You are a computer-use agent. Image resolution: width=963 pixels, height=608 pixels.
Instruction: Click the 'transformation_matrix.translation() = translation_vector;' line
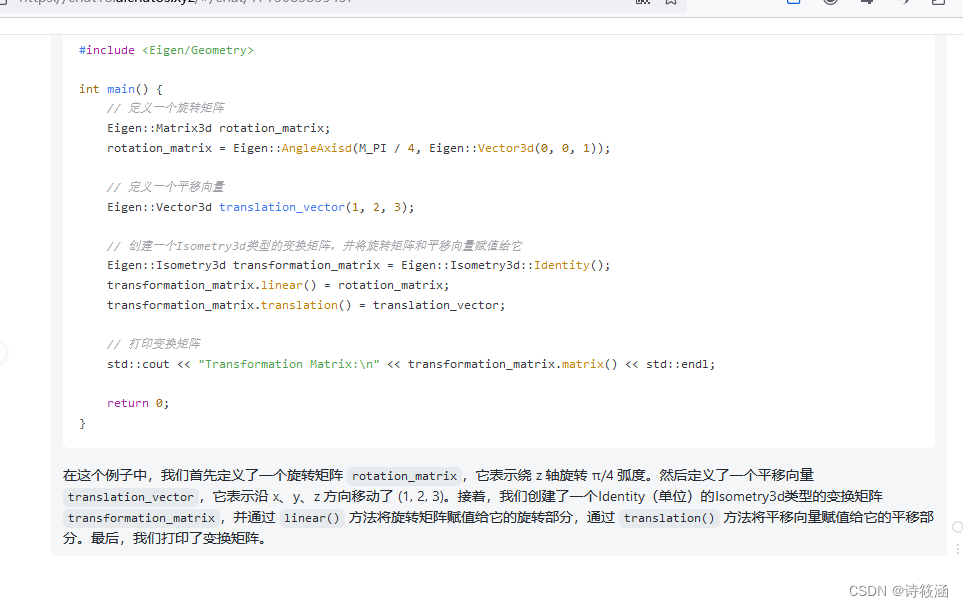tap(306, 305)
